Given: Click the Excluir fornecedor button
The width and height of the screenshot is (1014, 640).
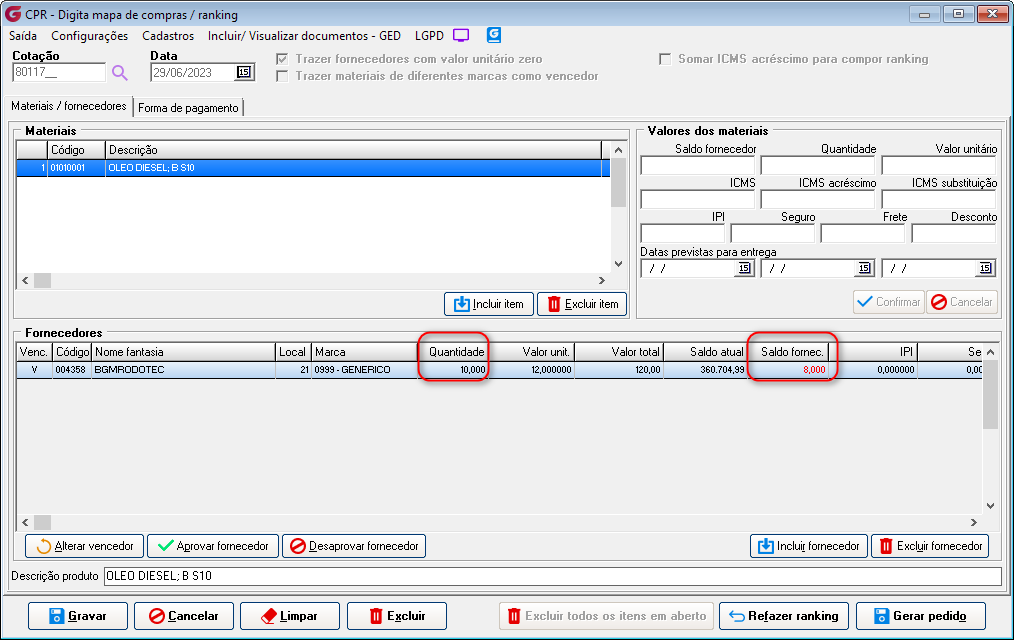Looking at the screenshot, I should click(x=930, y=546).
